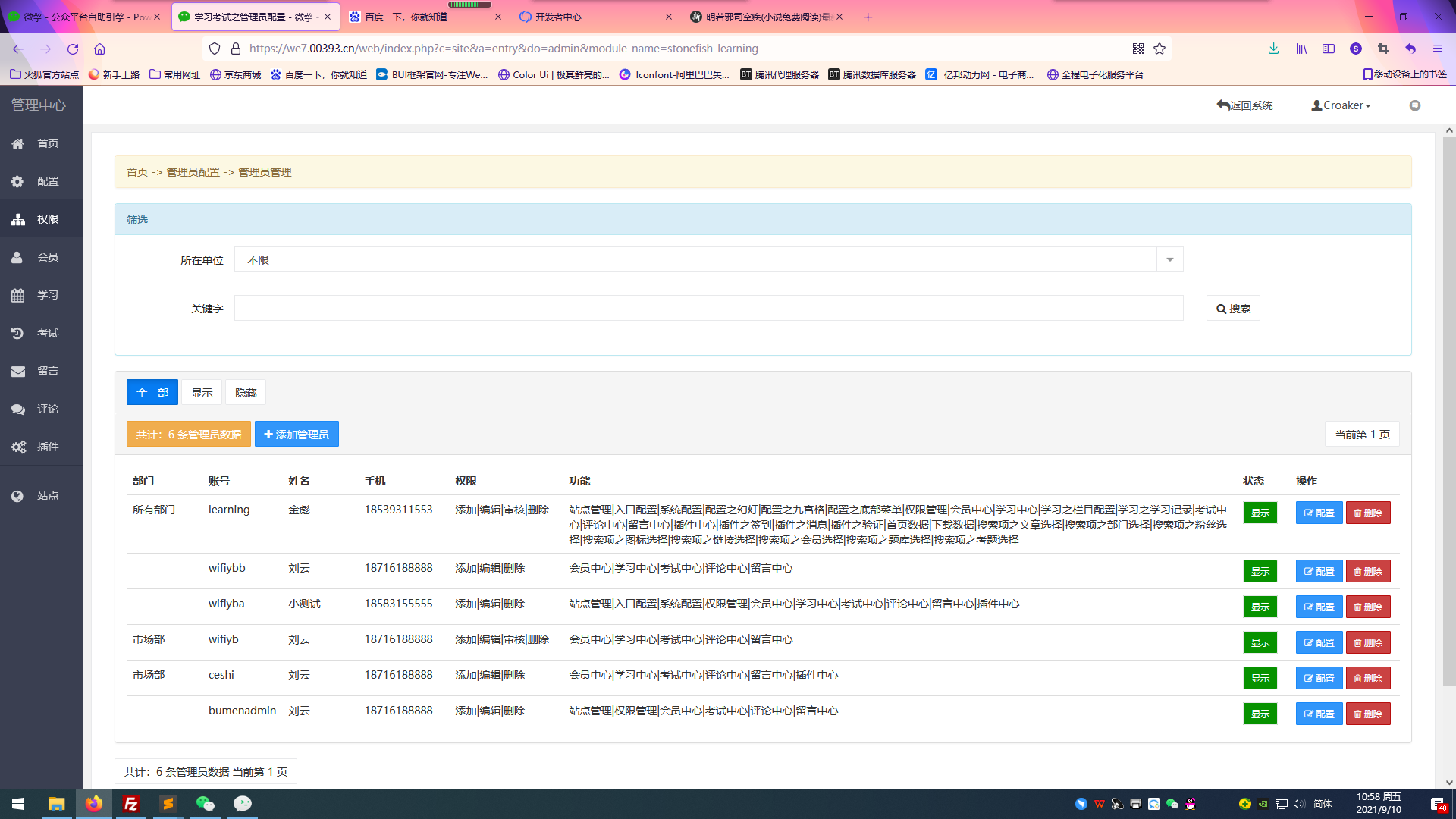
Task: Open 站点 globe icon in sidebar
Action: [x=18, y=496]
